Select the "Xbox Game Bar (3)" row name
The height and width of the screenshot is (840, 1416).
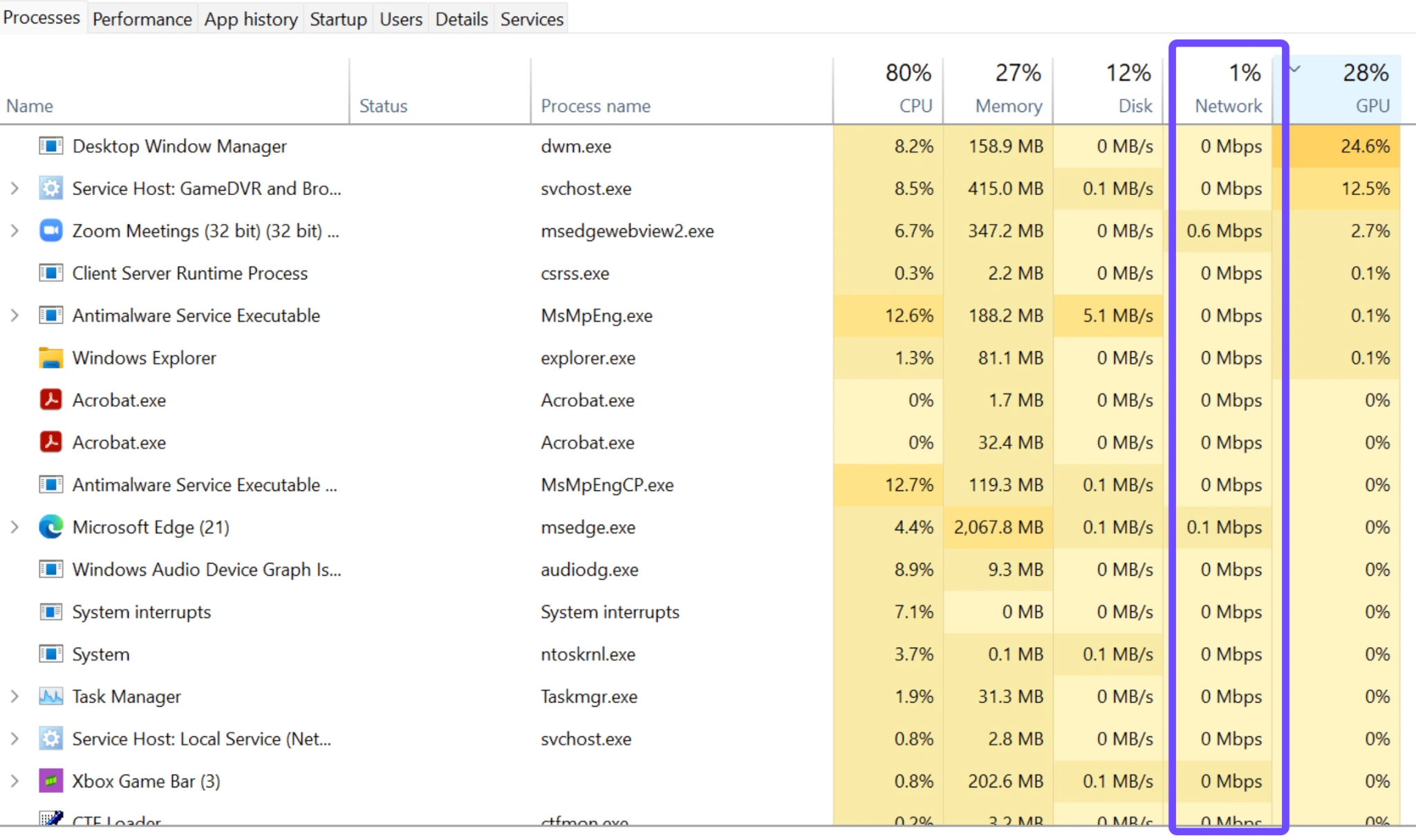146,781
